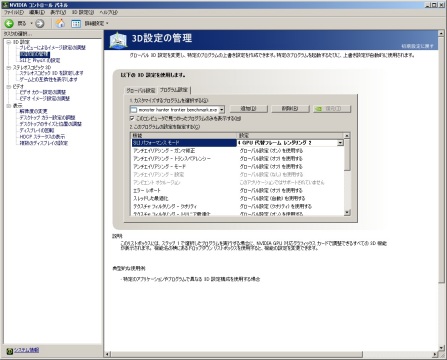Screen dimensions: 447x360
Task: Click the horizontal scrollbar left arrow at bottom
Action: click(107, 354)
